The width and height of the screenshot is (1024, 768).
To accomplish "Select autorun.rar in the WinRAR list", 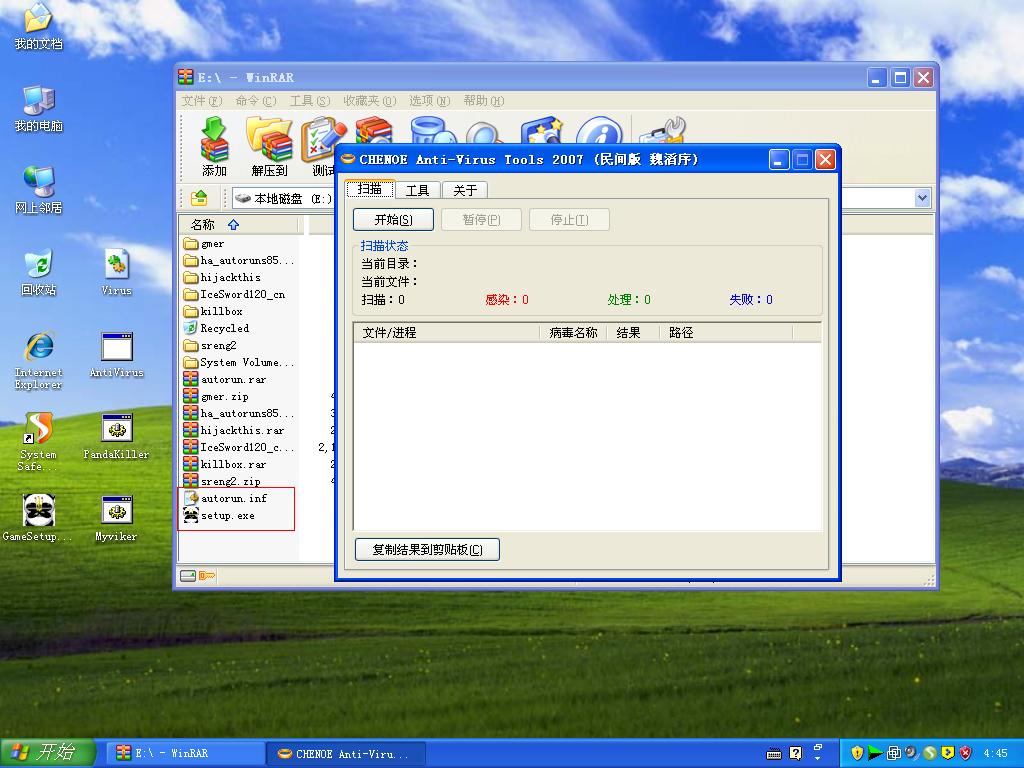I will pos(225,379).
